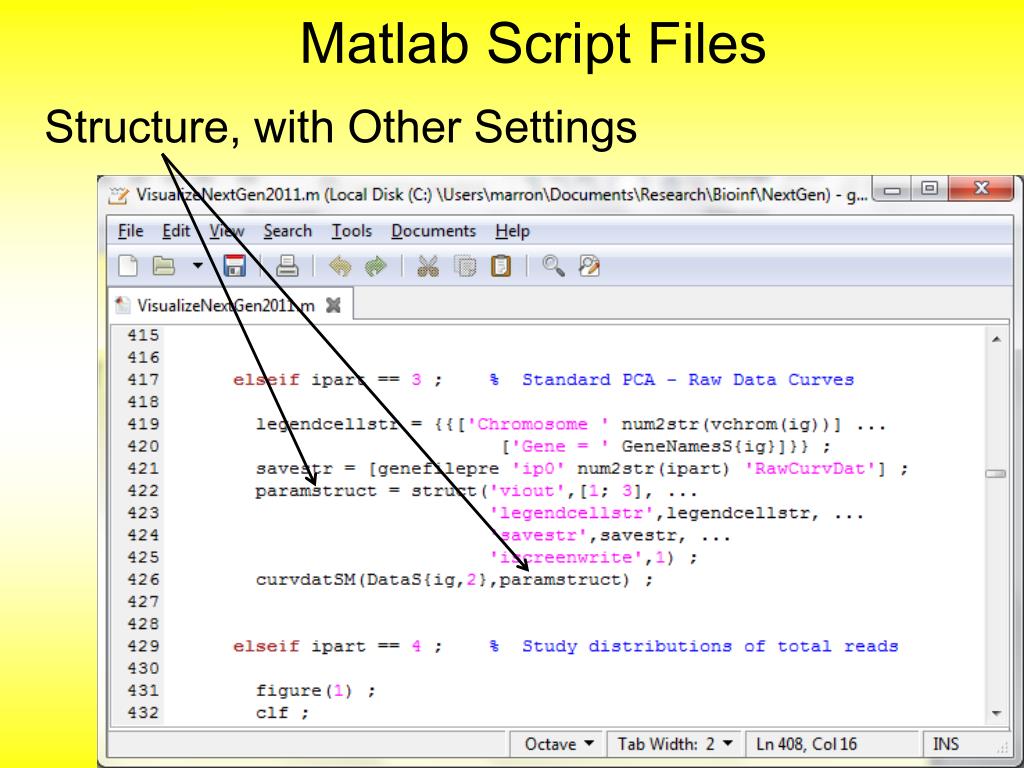Click 'RawCurvDat' string on line 421
1024x768 pixels.
809,468
